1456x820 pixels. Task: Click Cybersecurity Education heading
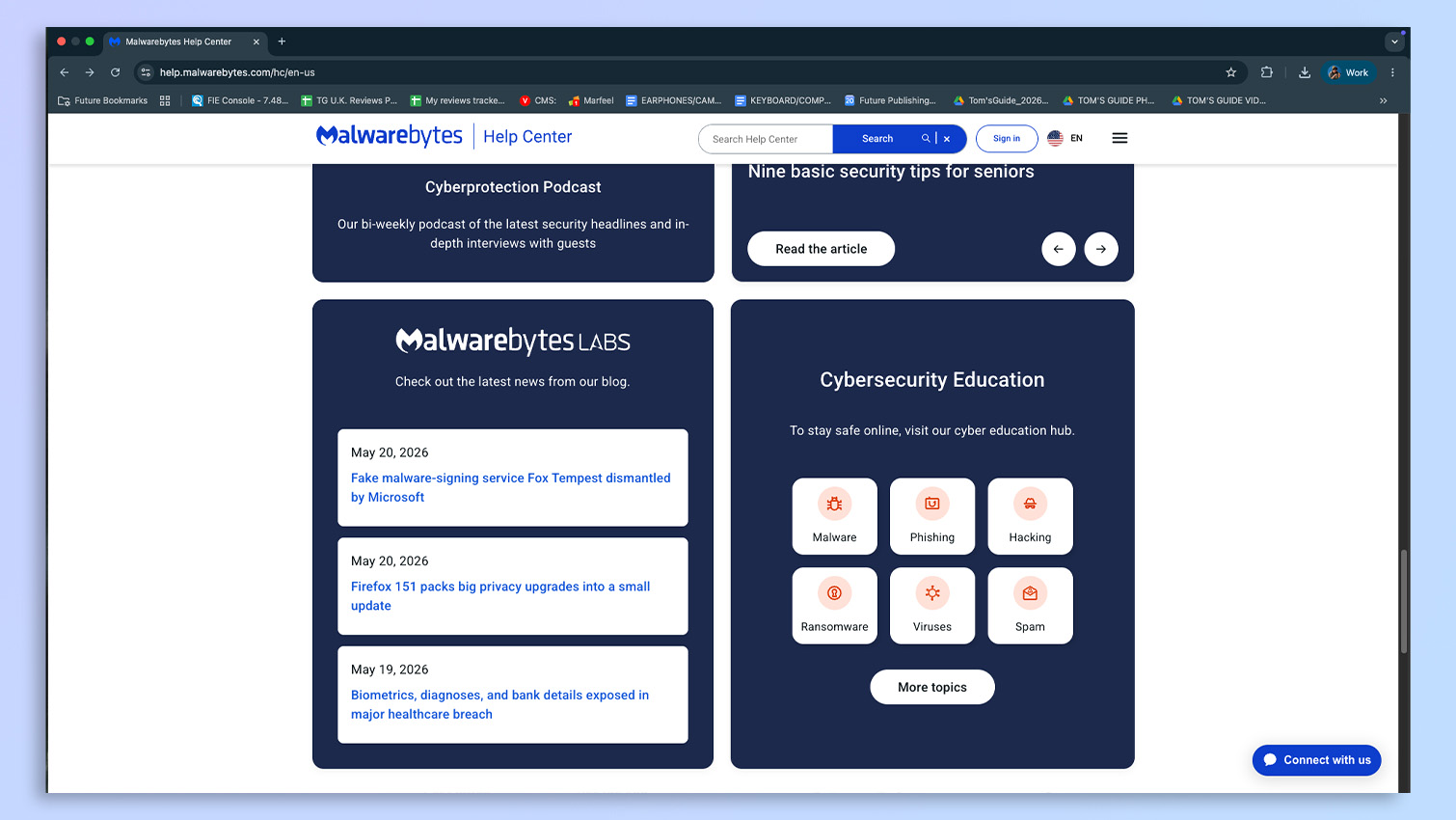pyautogui.click(x=932, y=380)
